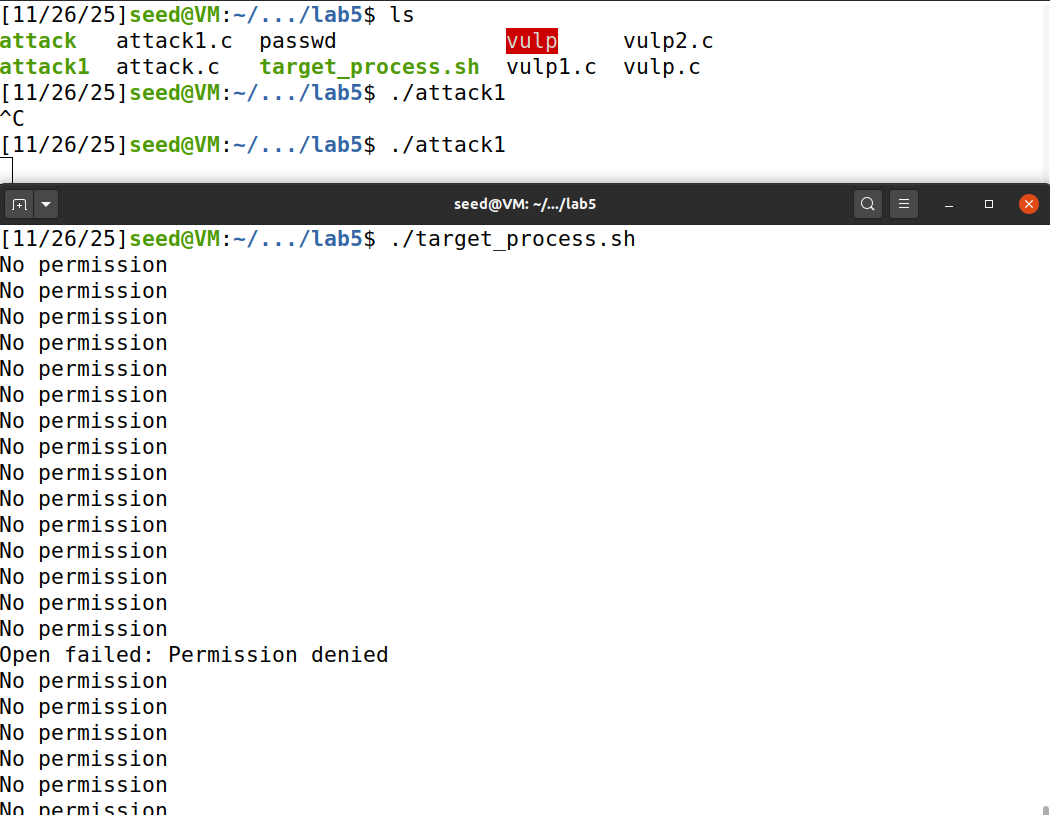This screenshot has height=815, width=1050.
Task: Click the terminal cursor block in back window
Action: pyautogui.click(x=6, y=170)
